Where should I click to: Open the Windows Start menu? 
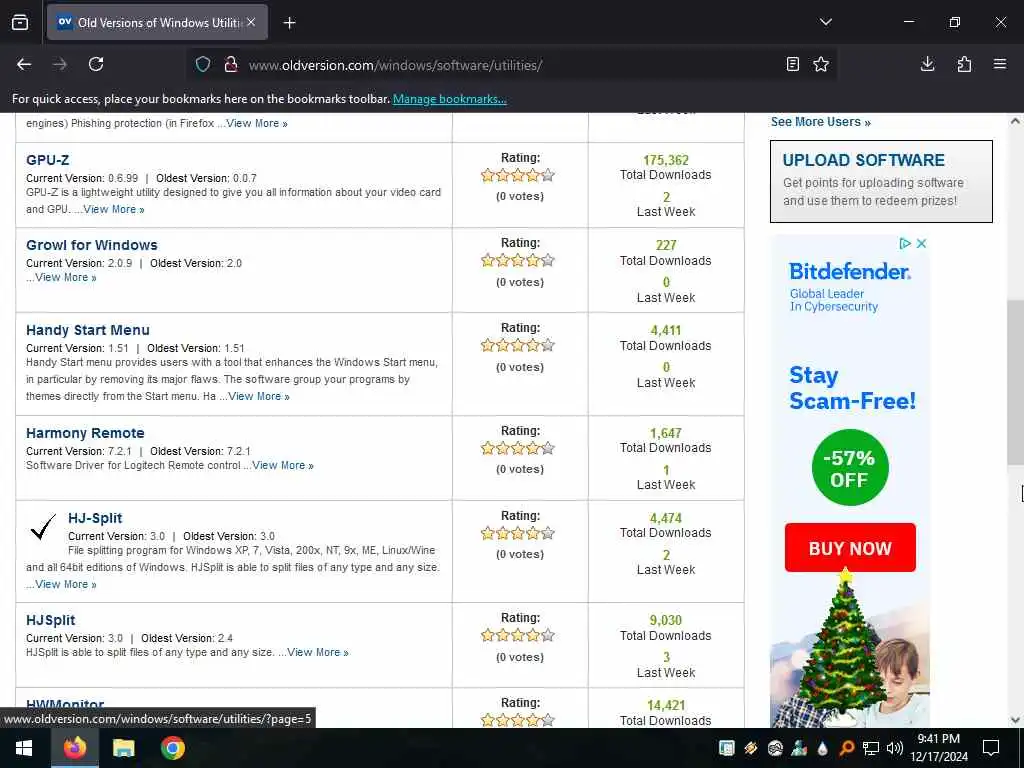(24, 748)
